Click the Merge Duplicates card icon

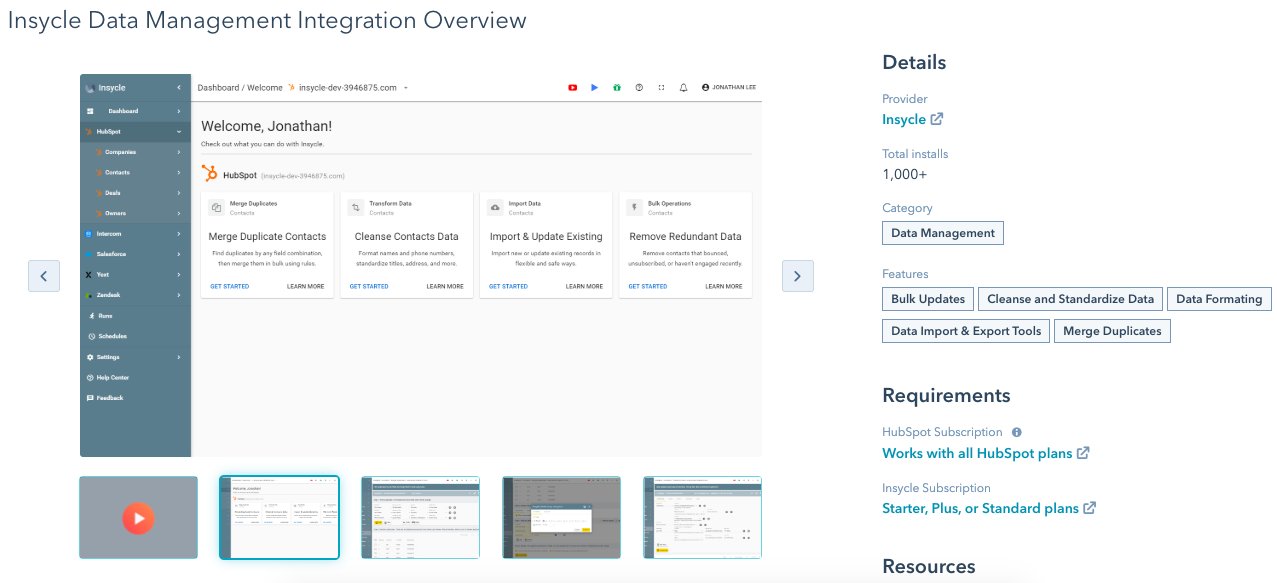tap(216, 207)
